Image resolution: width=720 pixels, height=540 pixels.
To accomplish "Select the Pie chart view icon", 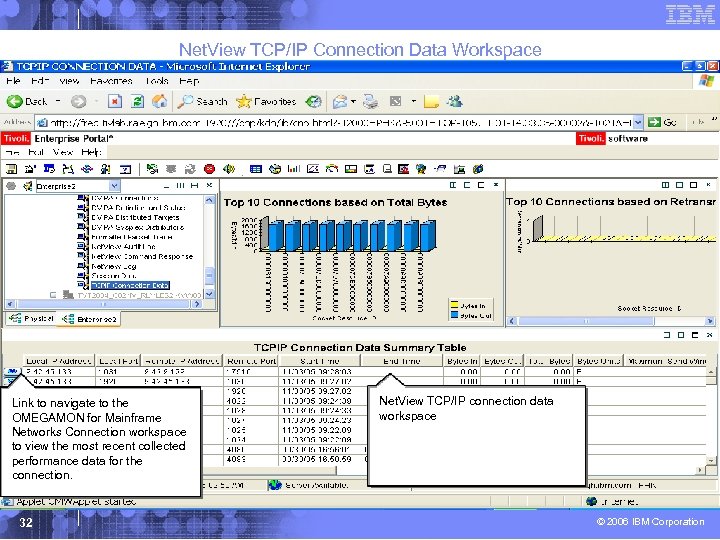I will point(275,169).
